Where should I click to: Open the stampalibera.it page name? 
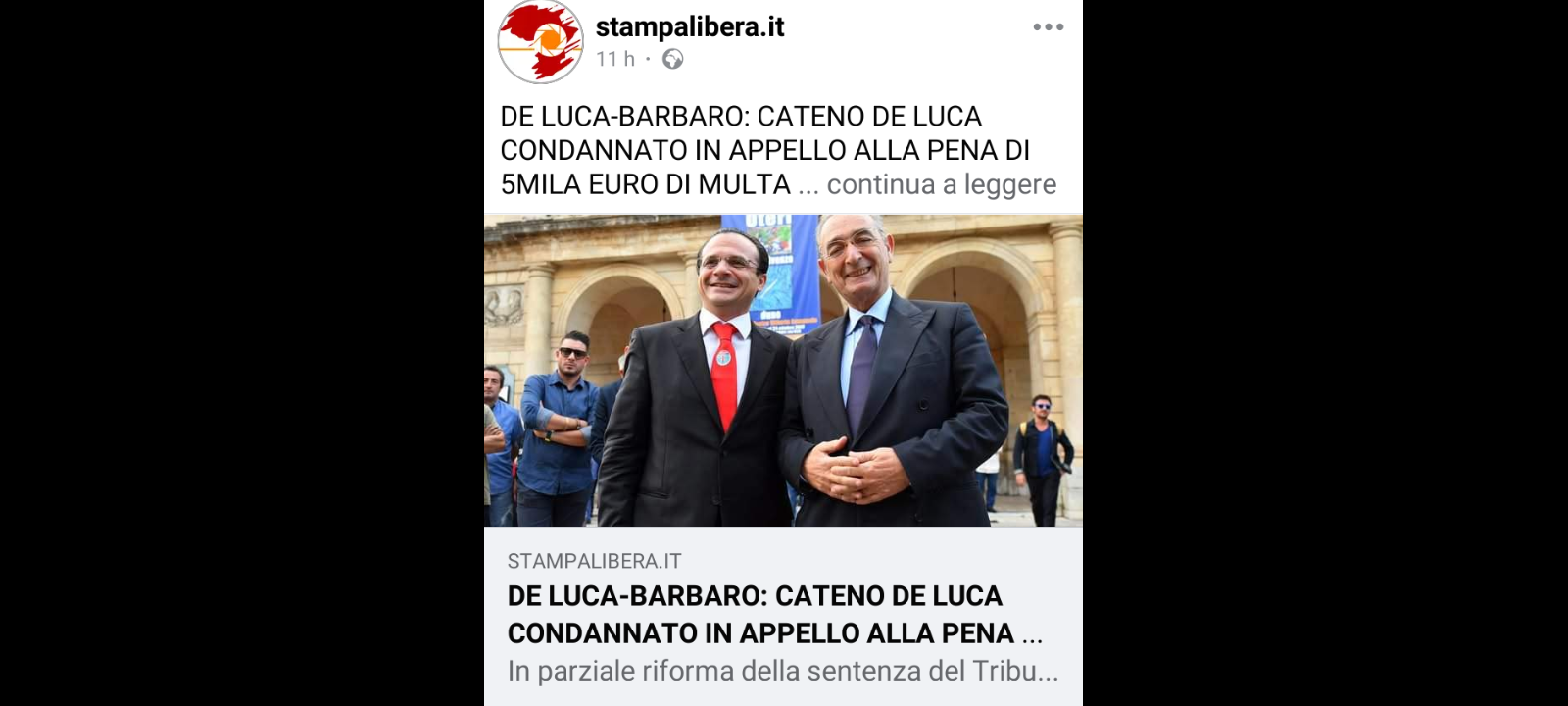690,26
